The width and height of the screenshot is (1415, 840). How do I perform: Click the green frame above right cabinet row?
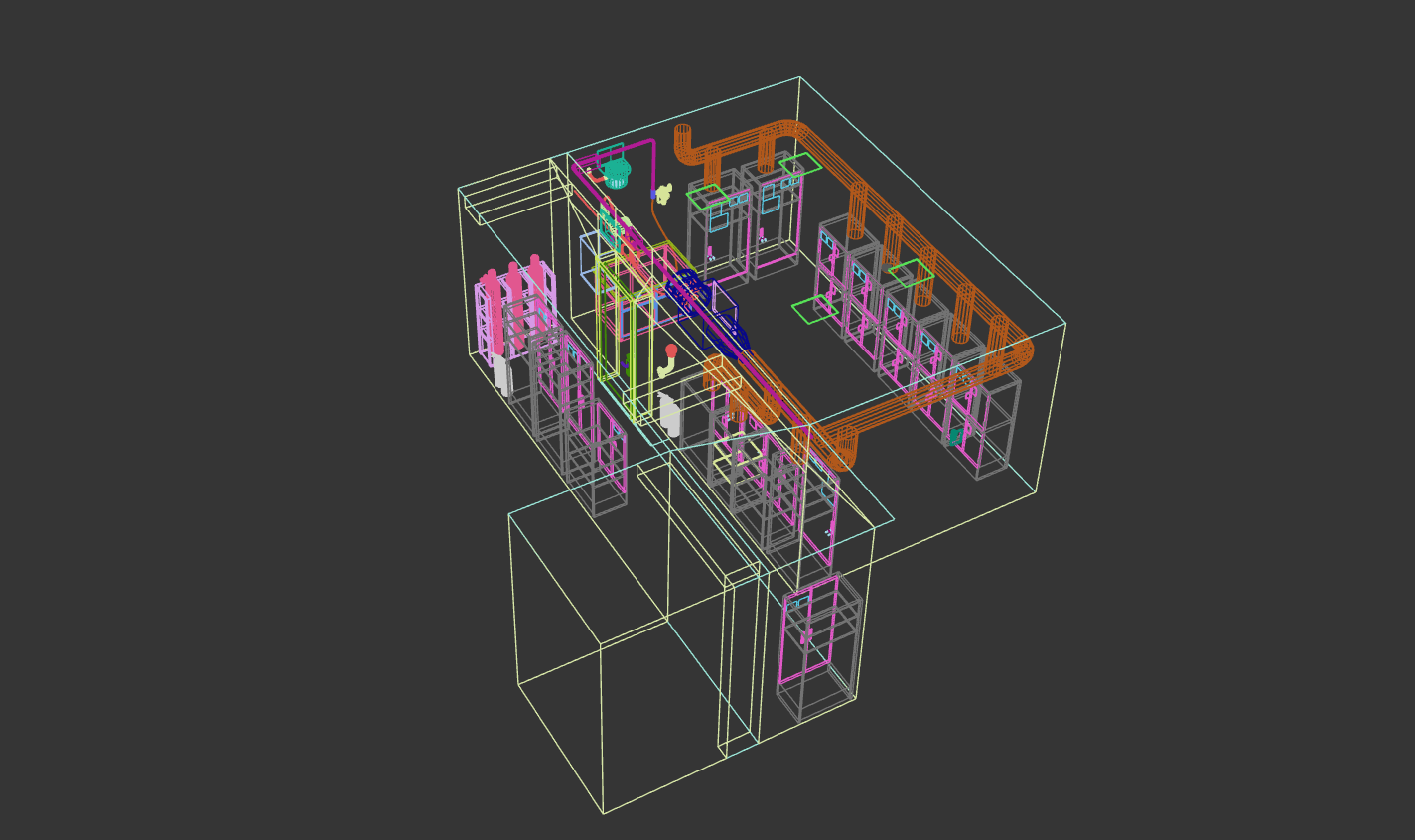(x=911, y=273)
